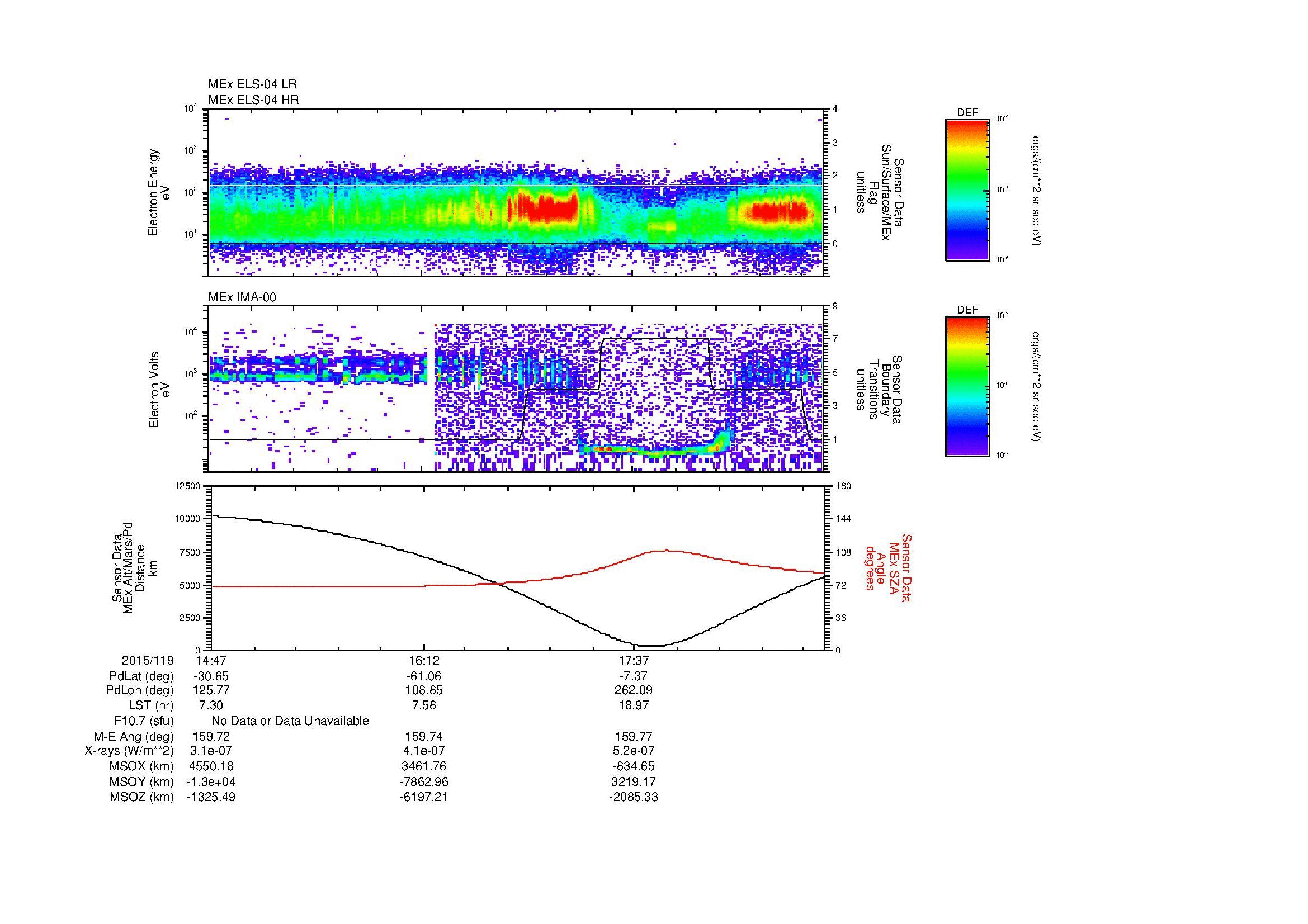The width and height of the screenshot is (1308, 924).
Task: Click the 'MEx Alt/Mars/Pd Distance km' axis label
Action: [135, 568]
